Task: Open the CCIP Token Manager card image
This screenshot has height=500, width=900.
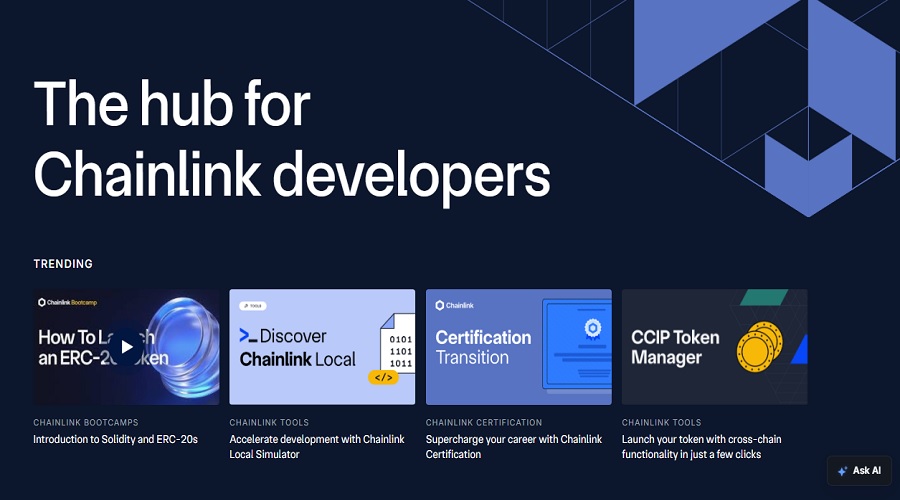Action: (x=715, y=347)
